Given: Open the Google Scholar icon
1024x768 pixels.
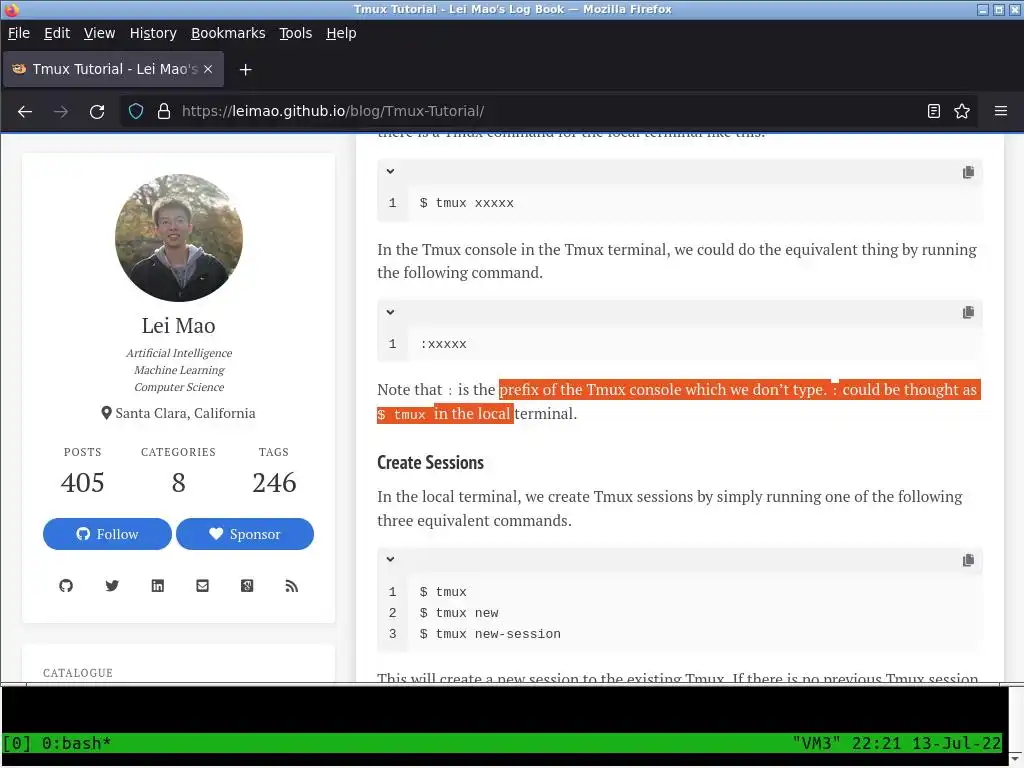Looking at the screenshot, I should point(247,586).
